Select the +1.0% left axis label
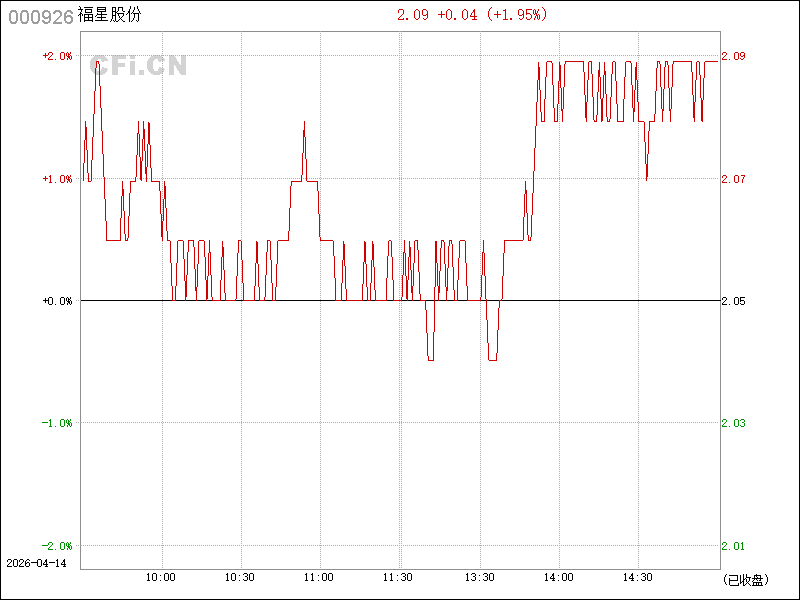This screenshot has width=800, height=600. [57, 179]
